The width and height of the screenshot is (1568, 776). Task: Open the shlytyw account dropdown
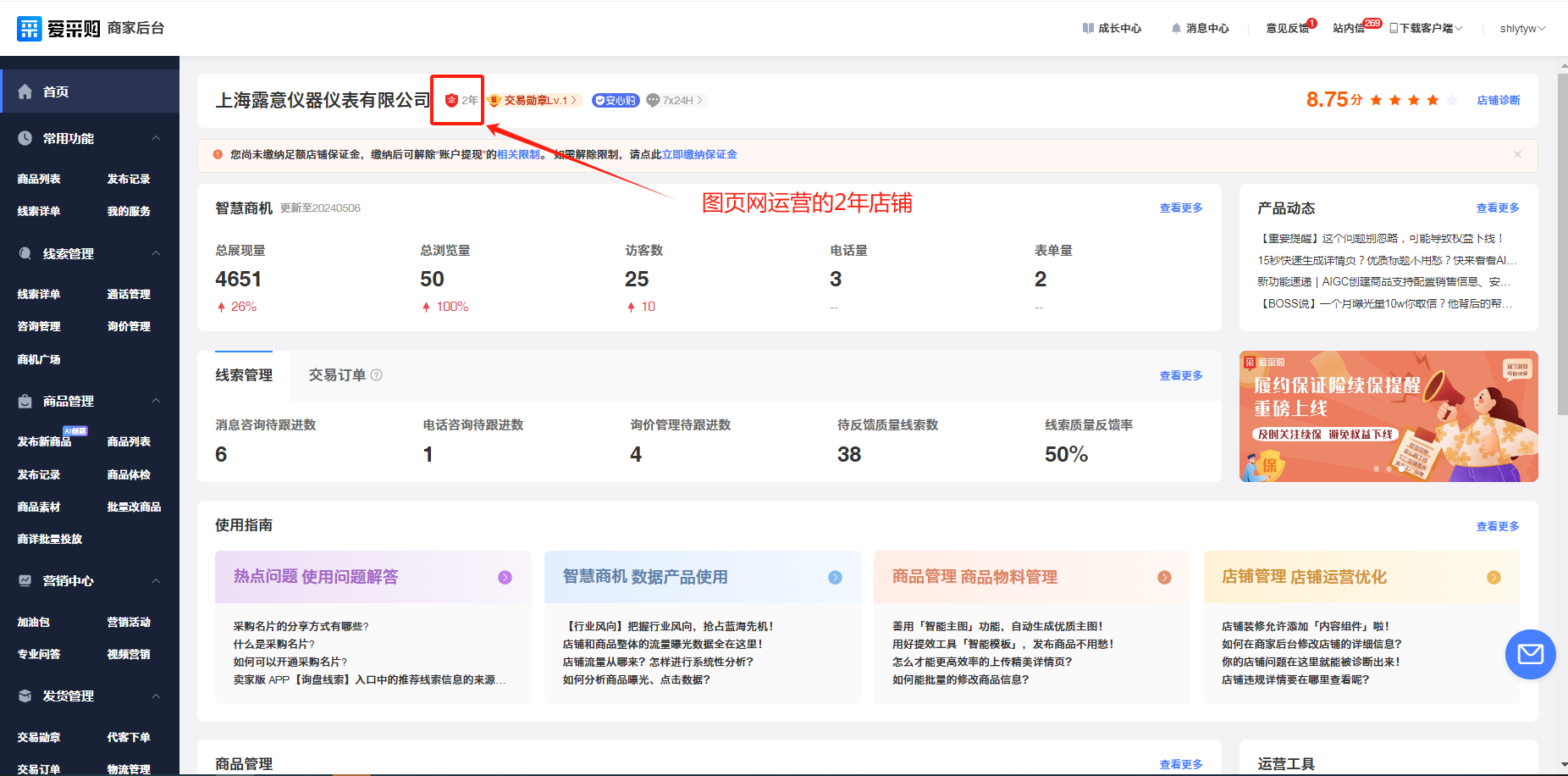click(1521, 28)
